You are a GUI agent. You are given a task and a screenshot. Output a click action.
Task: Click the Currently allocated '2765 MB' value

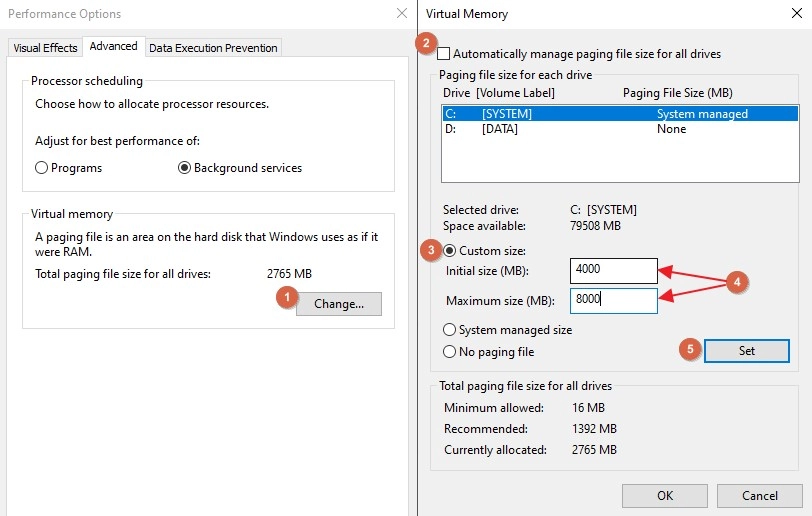click(x=594, y=450)
